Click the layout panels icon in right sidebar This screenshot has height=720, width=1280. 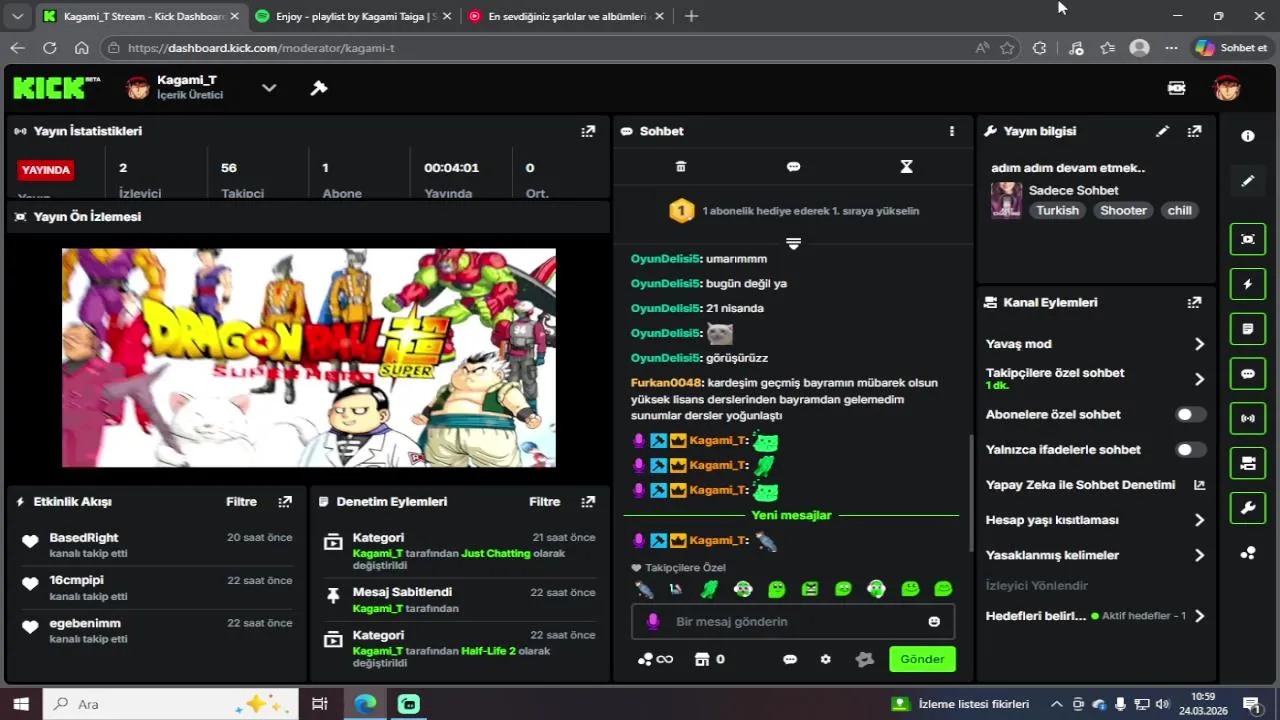[x=1248, y=463]
